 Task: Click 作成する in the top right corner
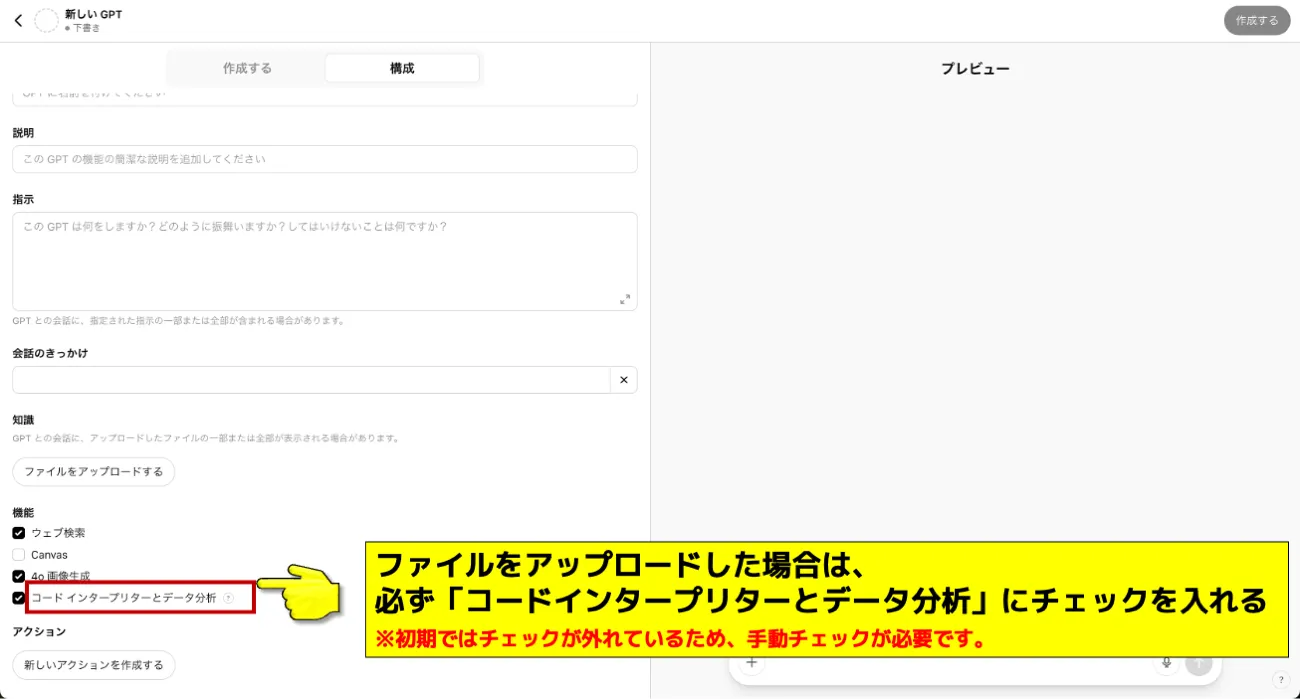pyautogui.click(x=1257, y=20)
